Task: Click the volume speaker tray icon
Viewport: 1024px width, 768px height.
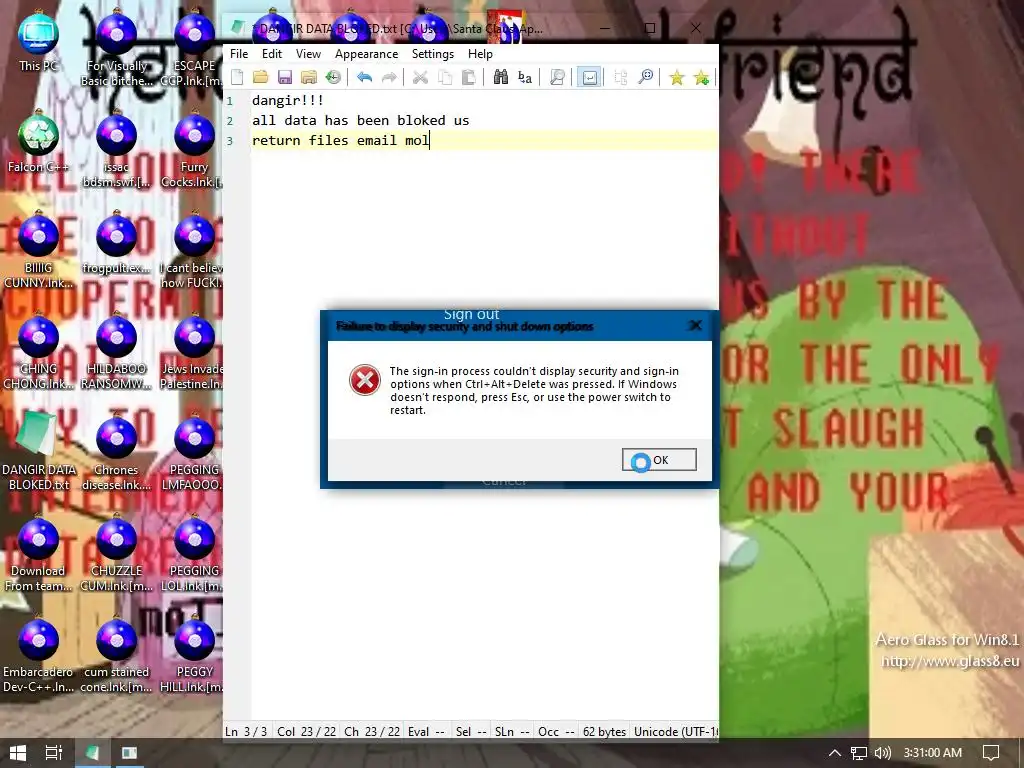Action: click(x=883, y=753)
